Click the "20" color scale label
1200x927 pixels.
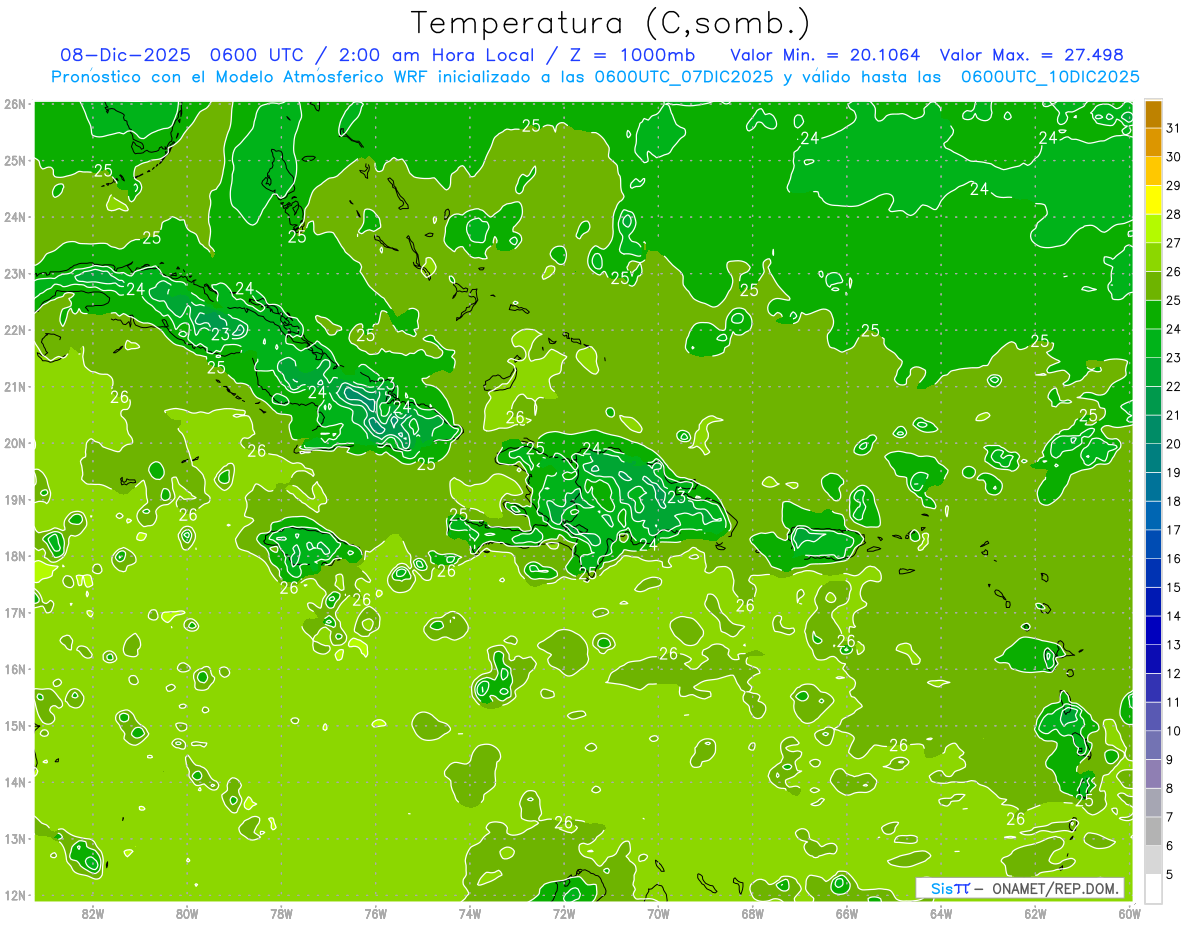click(x=1174, y=444)
